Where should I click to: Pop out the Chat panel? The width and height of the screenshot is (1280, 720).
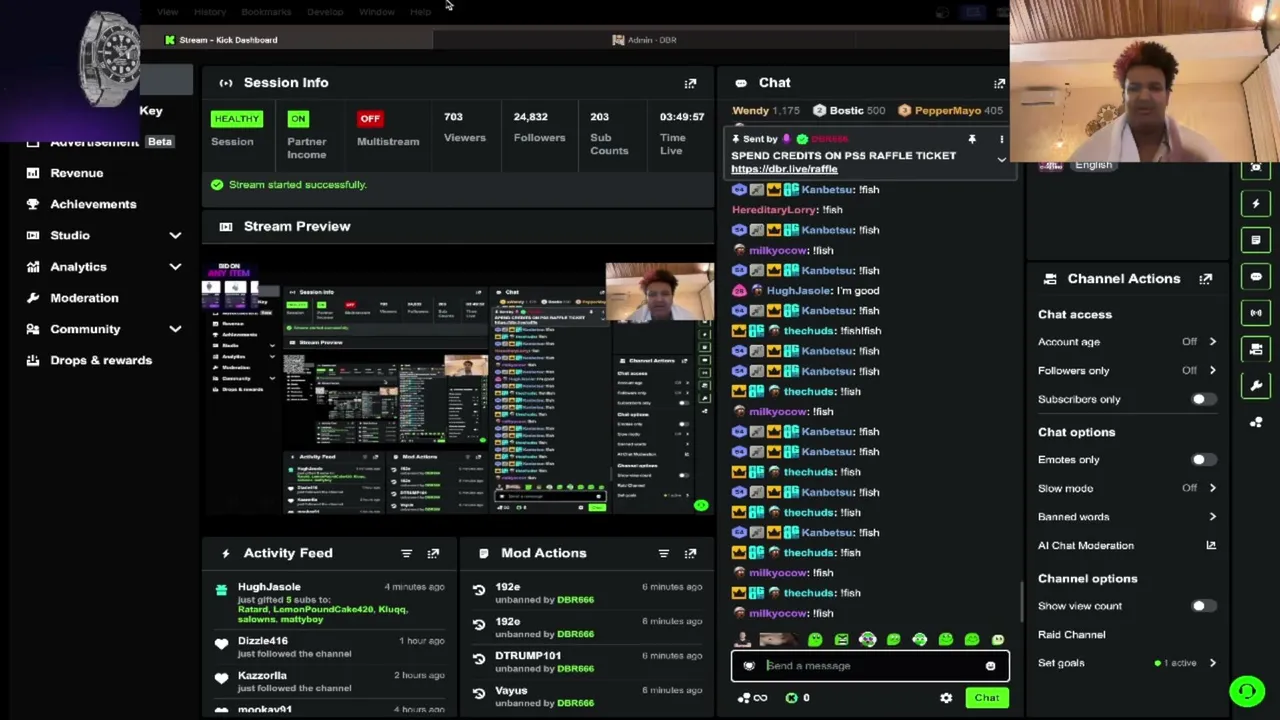[x=999, y=83]
